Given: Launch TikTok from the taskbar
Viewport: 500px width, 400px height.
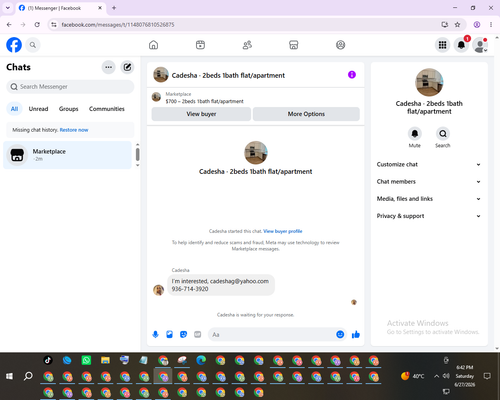Looking at the screenshot, I should point(48,360).
